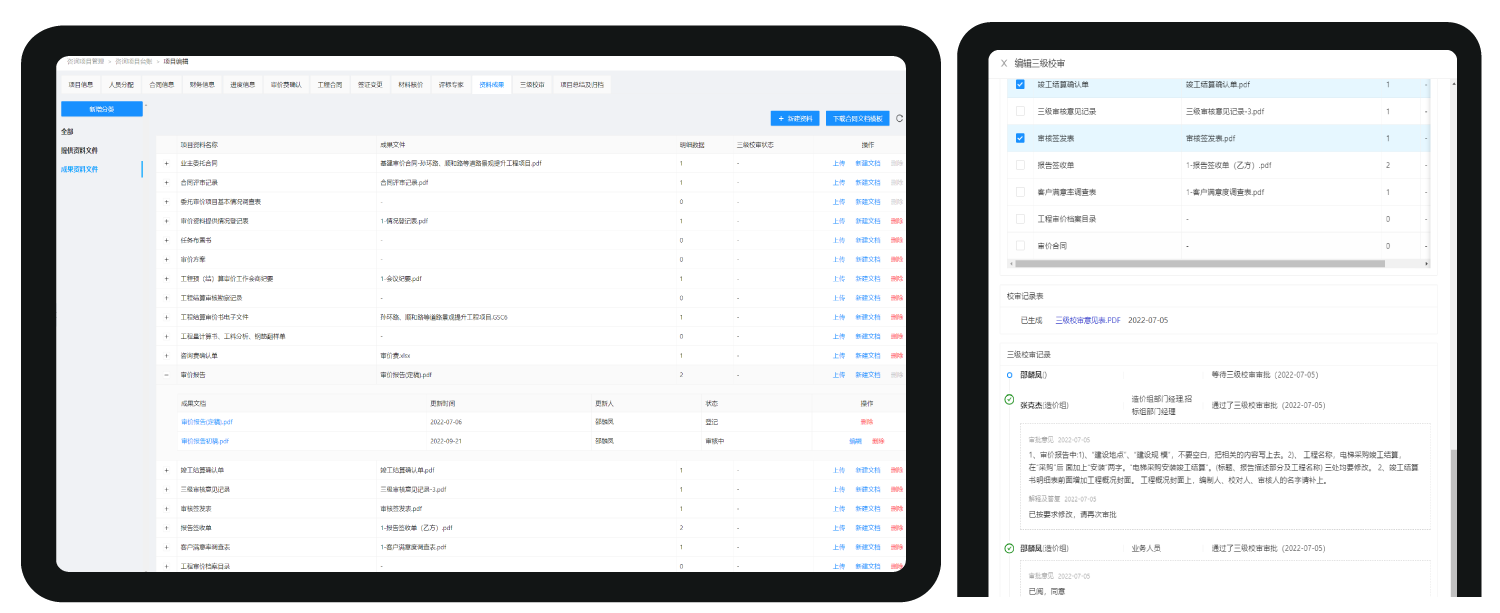Open 审价报告(定稿).pdf link in sub-table
The image size is (1500, 613).
pos(207,422)
